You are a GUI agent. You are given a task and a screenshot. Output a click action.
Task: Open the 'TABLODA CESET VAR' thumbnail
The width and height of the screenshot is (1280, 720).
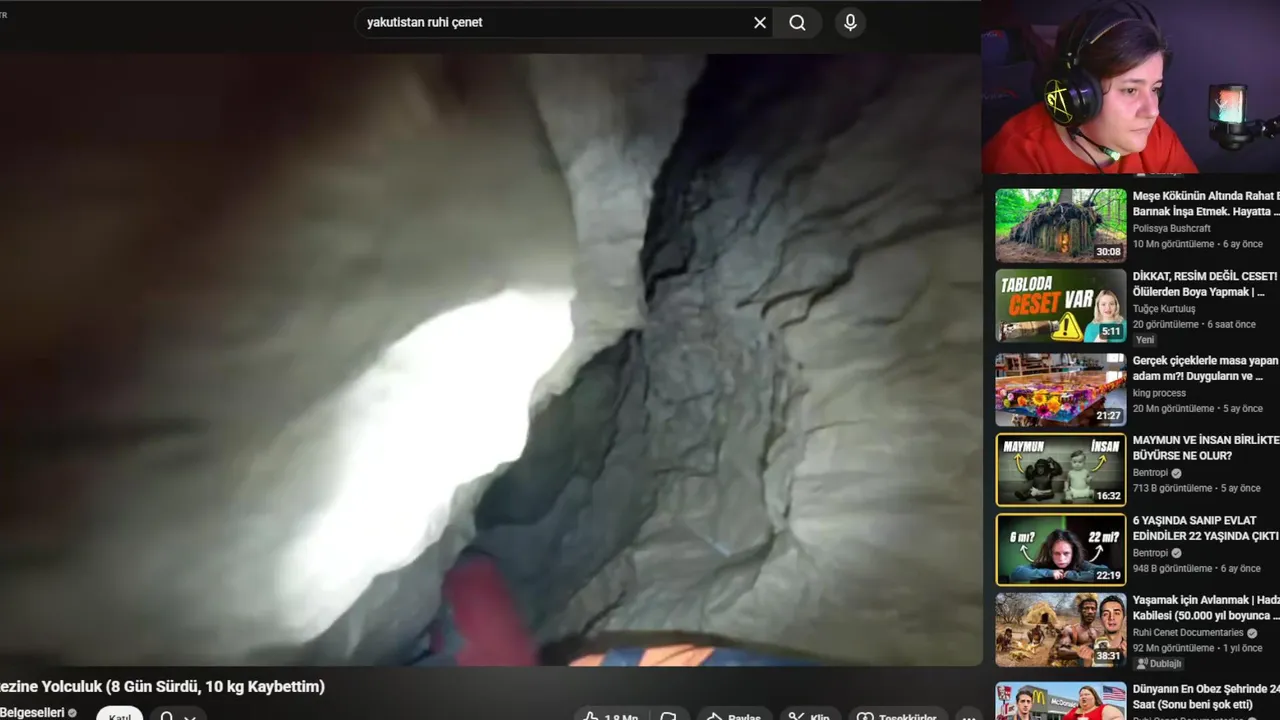[1061, 306]
